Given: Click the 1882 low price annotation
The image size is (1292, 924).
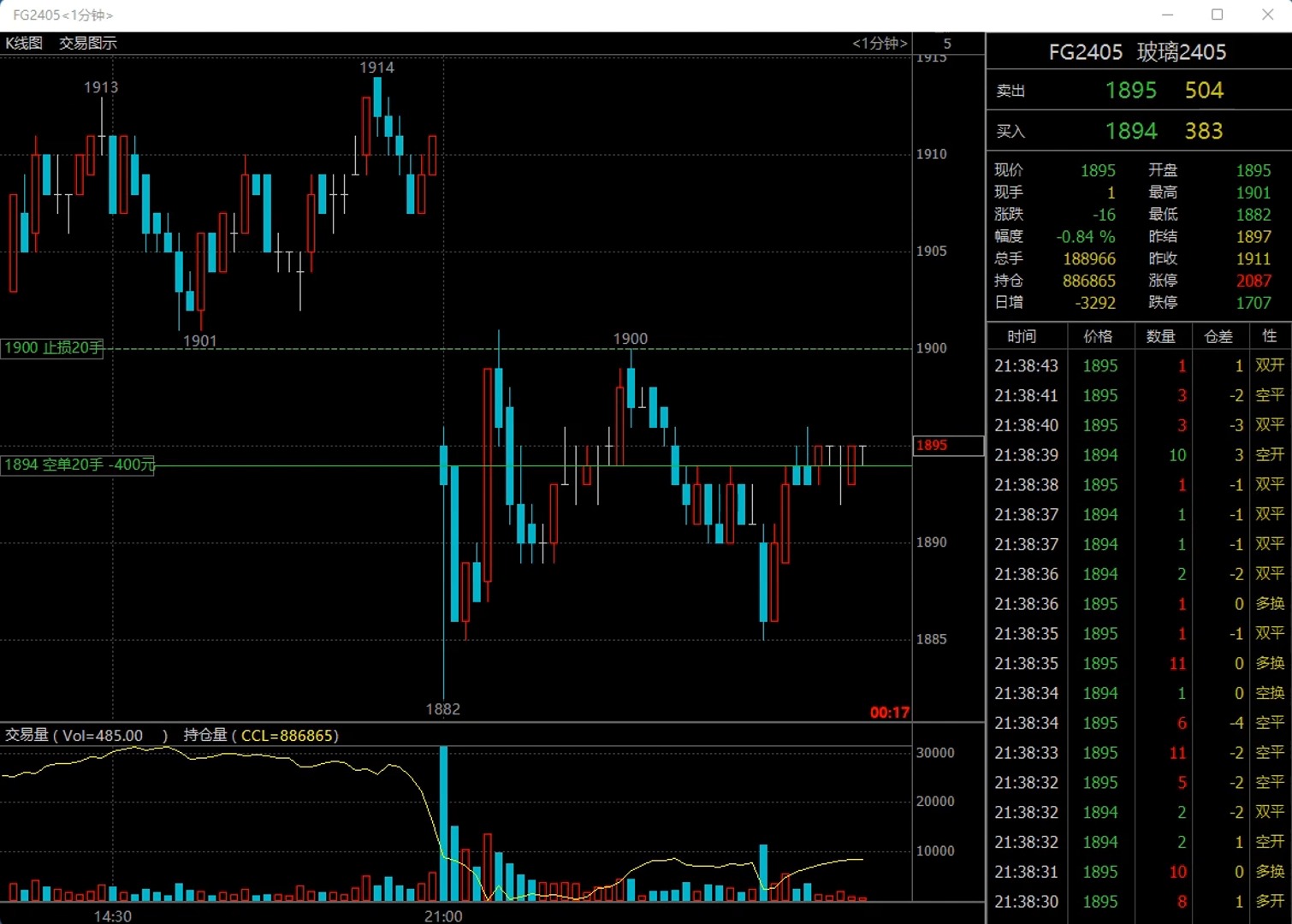Looking at the screenshot, I should click(443, 709).
